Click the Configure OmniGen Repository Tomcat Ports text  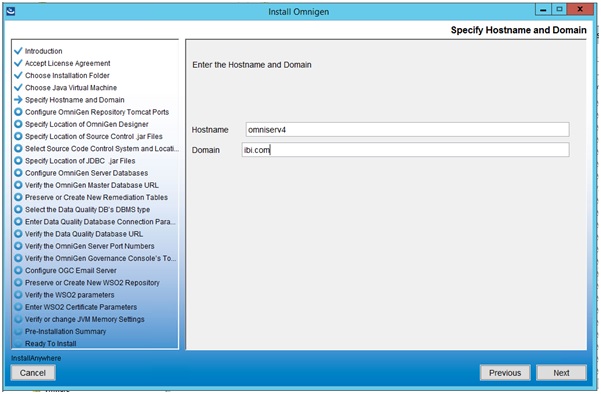(x=97, y=112)
